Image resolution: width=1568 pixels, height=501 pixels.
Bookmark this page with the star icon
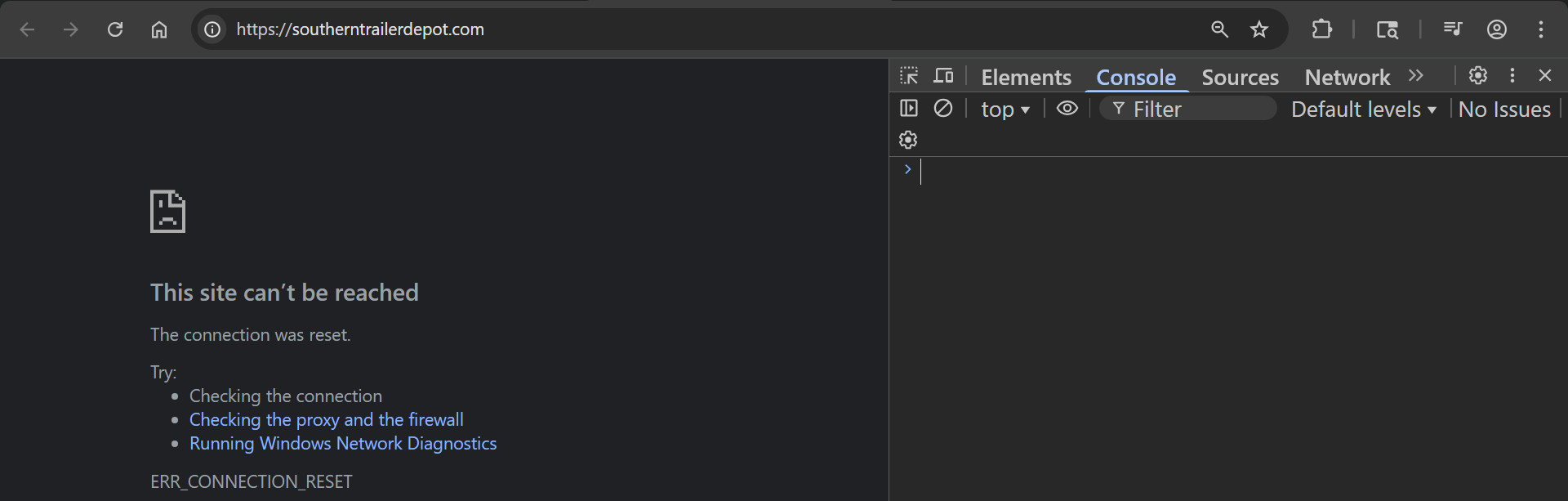click(1259, 29)
